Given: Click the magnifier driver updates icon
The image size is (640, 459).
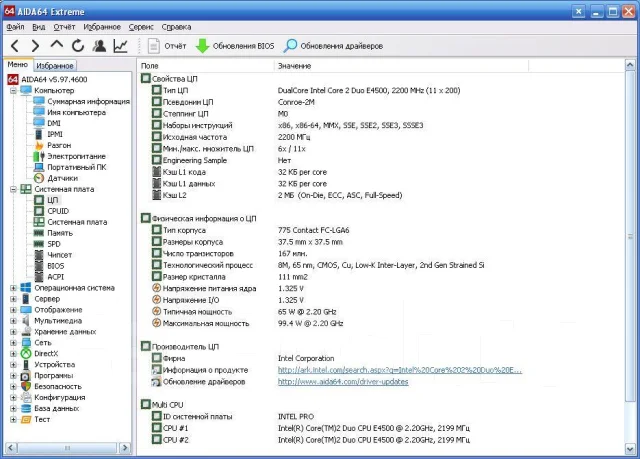Looking at the screenshot, I should click(290, 46).
